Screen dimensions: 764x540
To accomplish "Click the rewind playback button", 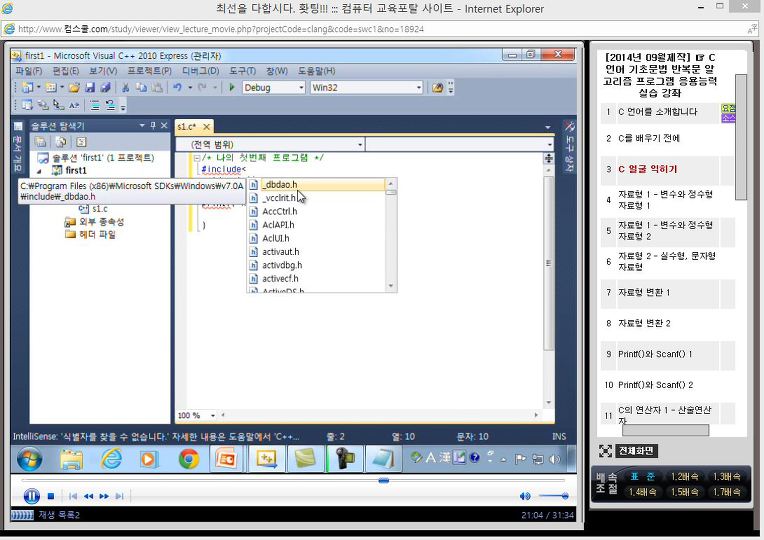I will (88, 496).
